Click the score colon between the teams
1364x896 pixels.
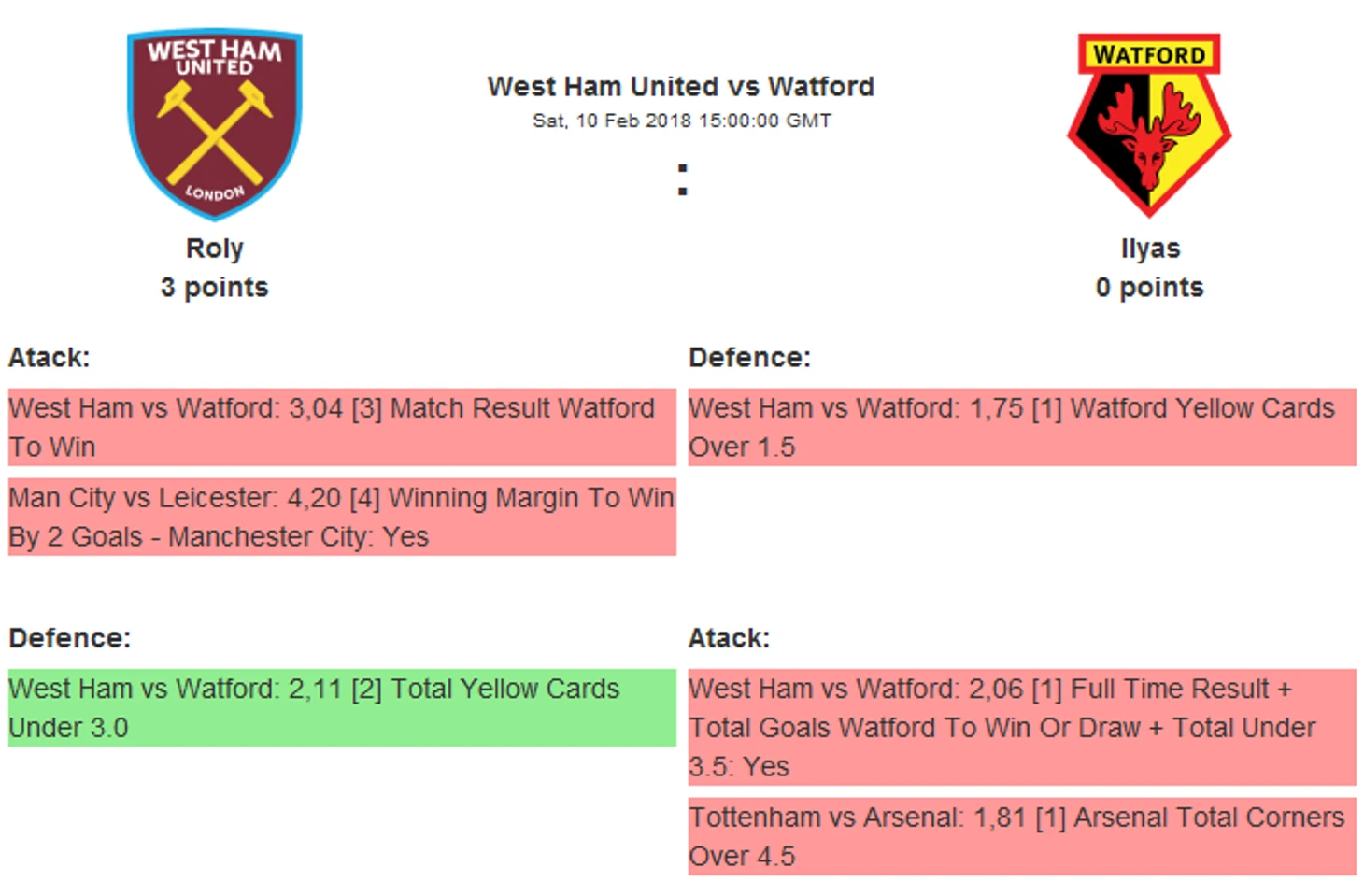(683, 180)
